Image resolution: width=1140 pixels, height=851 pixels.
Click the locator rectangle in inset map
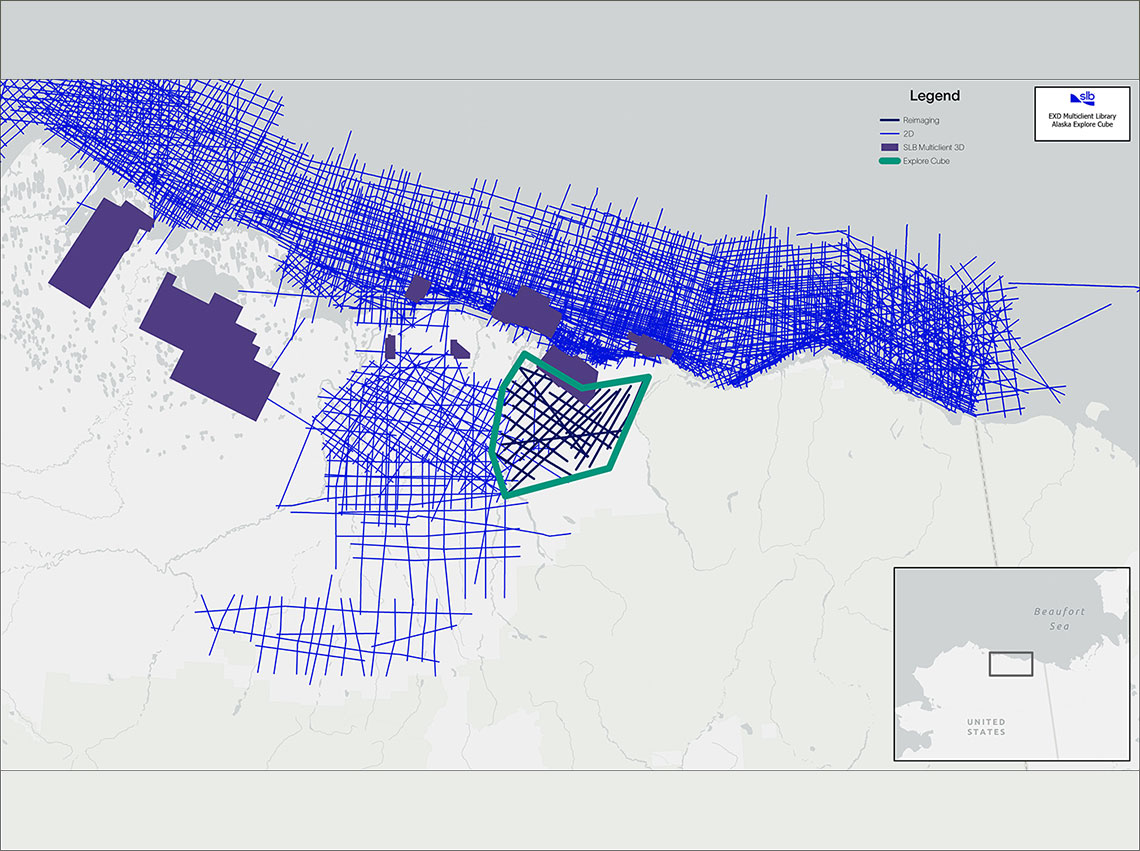click(x=1011, y=663)
